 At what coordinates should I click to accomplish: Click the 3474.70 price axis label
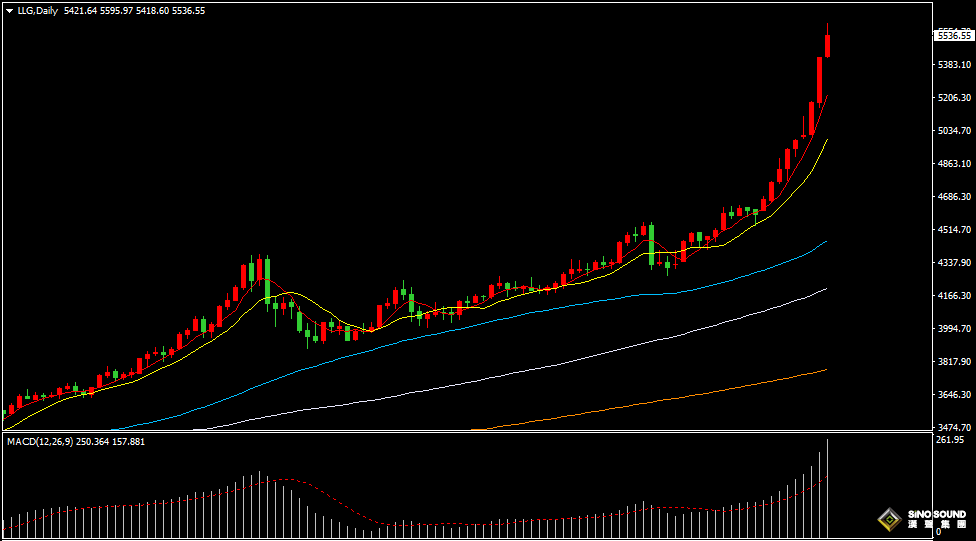pyautogui.click(x=954, y=428)
